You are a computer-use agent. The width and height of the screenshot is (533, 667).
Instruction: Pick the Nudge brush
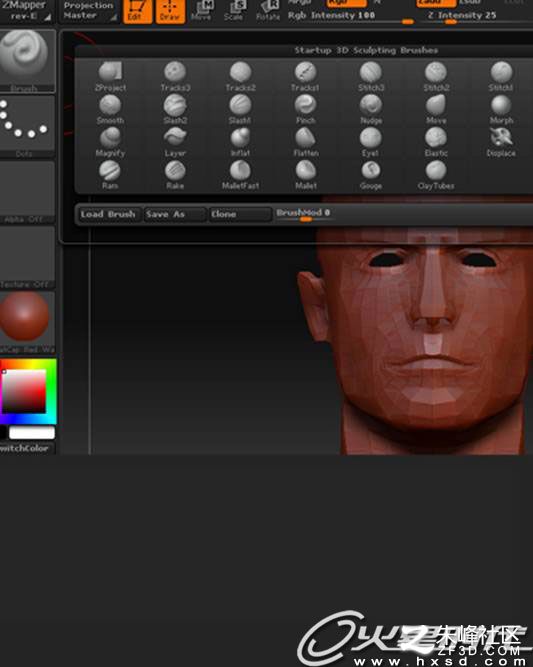(371, 109)
